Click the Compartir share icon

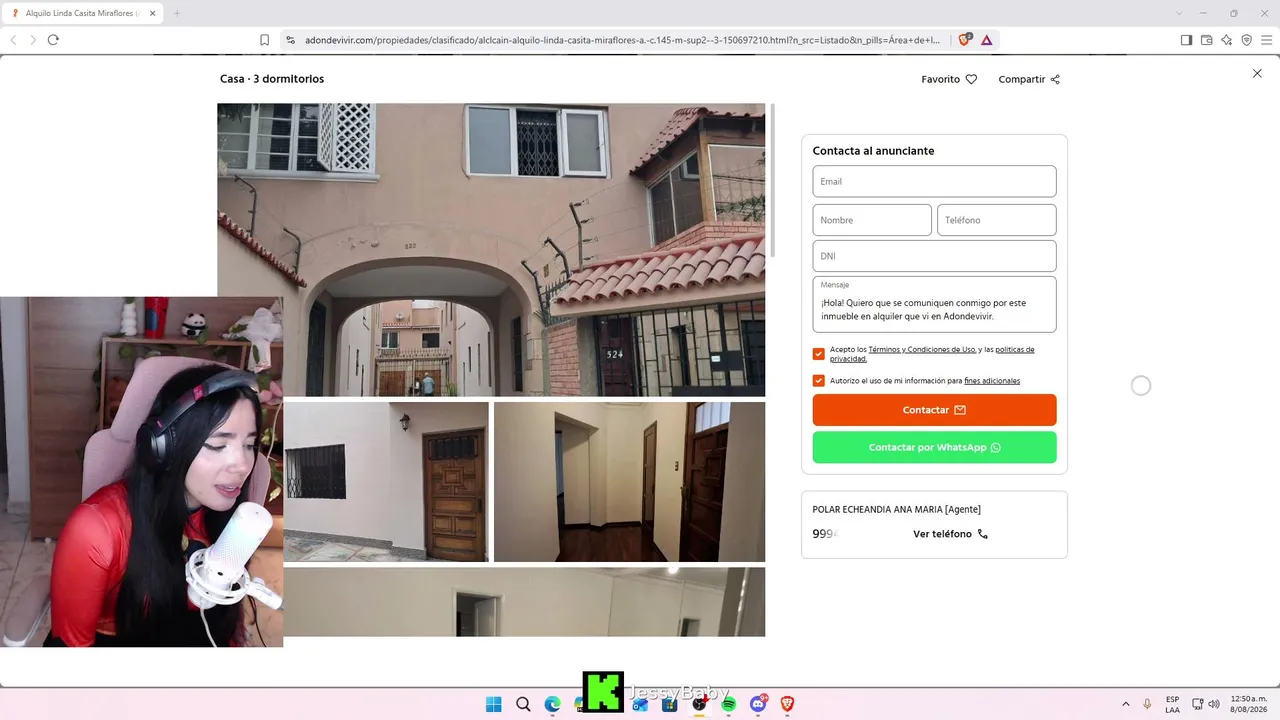point(1055,79)
